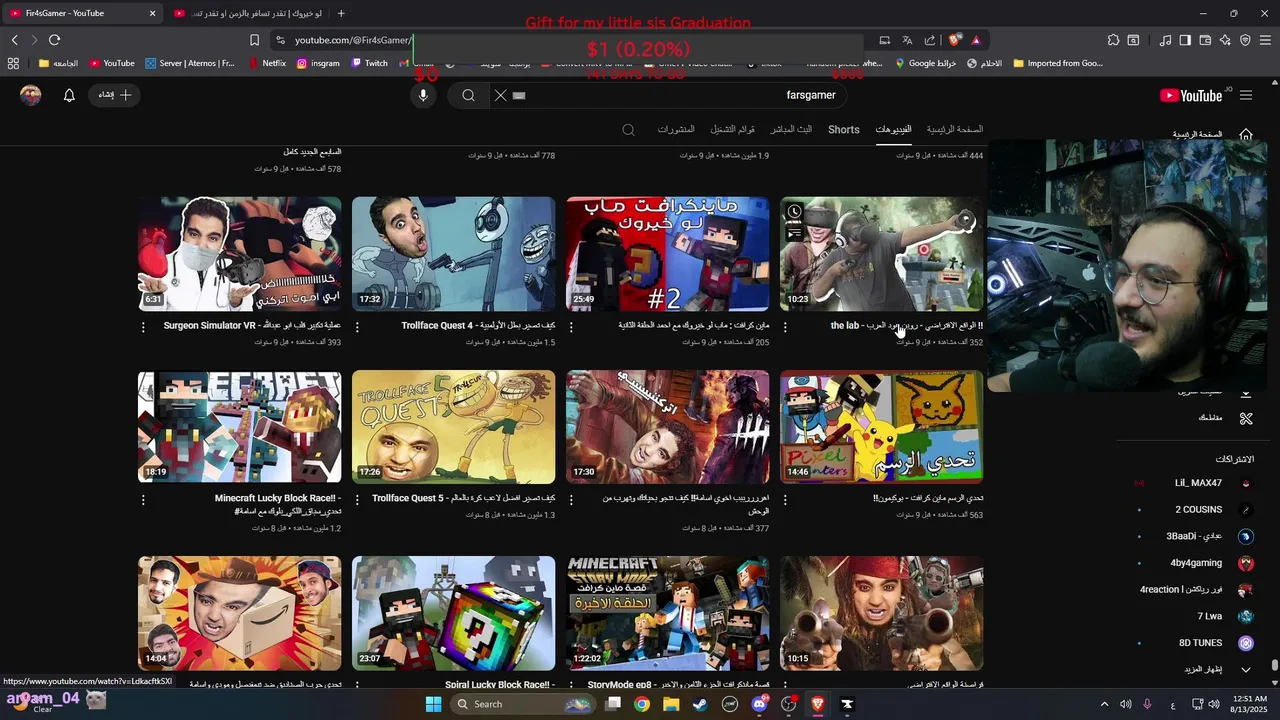The width and height of the screenshot is (1280, 720).
Task: Open the translate page icon in address bar
Action: pos(907,40)
